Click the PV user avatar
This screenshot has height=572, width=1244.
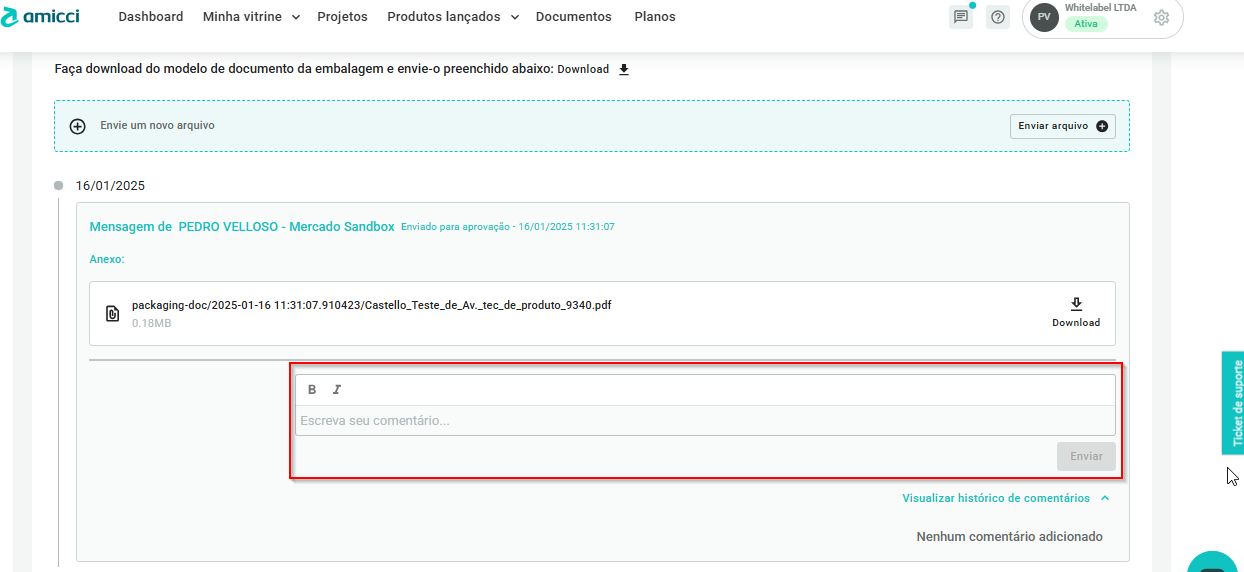[x=1044, y=17]
